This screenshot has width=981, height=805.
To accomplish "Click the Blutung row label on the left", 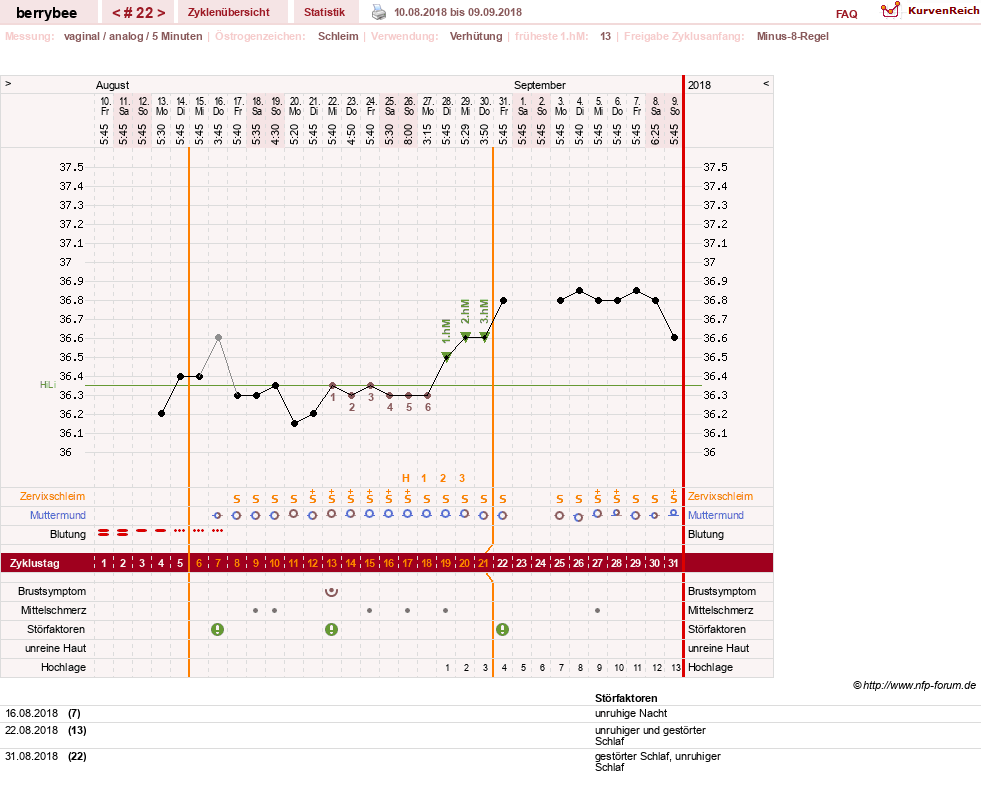I will point(68,534).
